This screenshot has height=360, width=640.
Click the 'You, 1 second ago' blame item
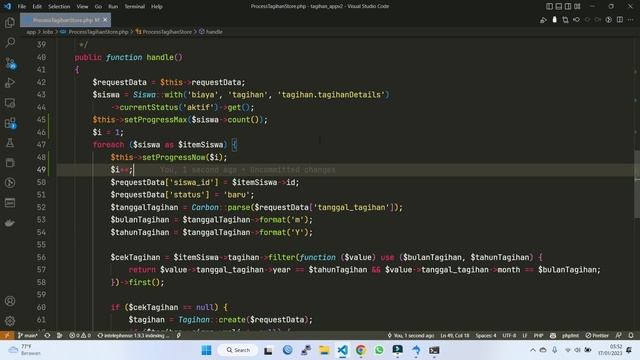(410, 335)
